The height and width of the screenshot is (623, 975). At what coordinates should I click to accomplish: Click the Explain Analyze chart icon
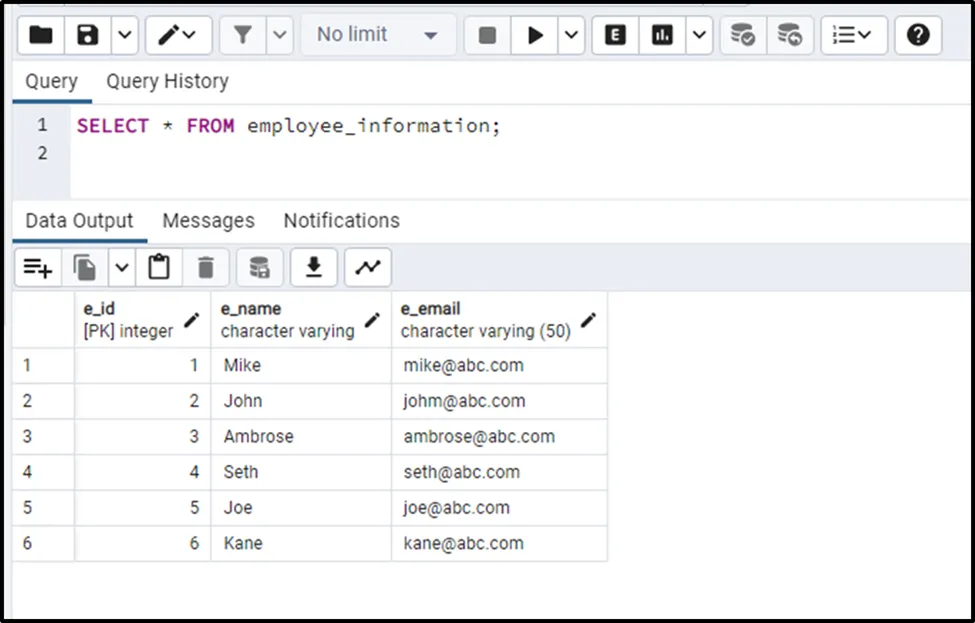662,35
